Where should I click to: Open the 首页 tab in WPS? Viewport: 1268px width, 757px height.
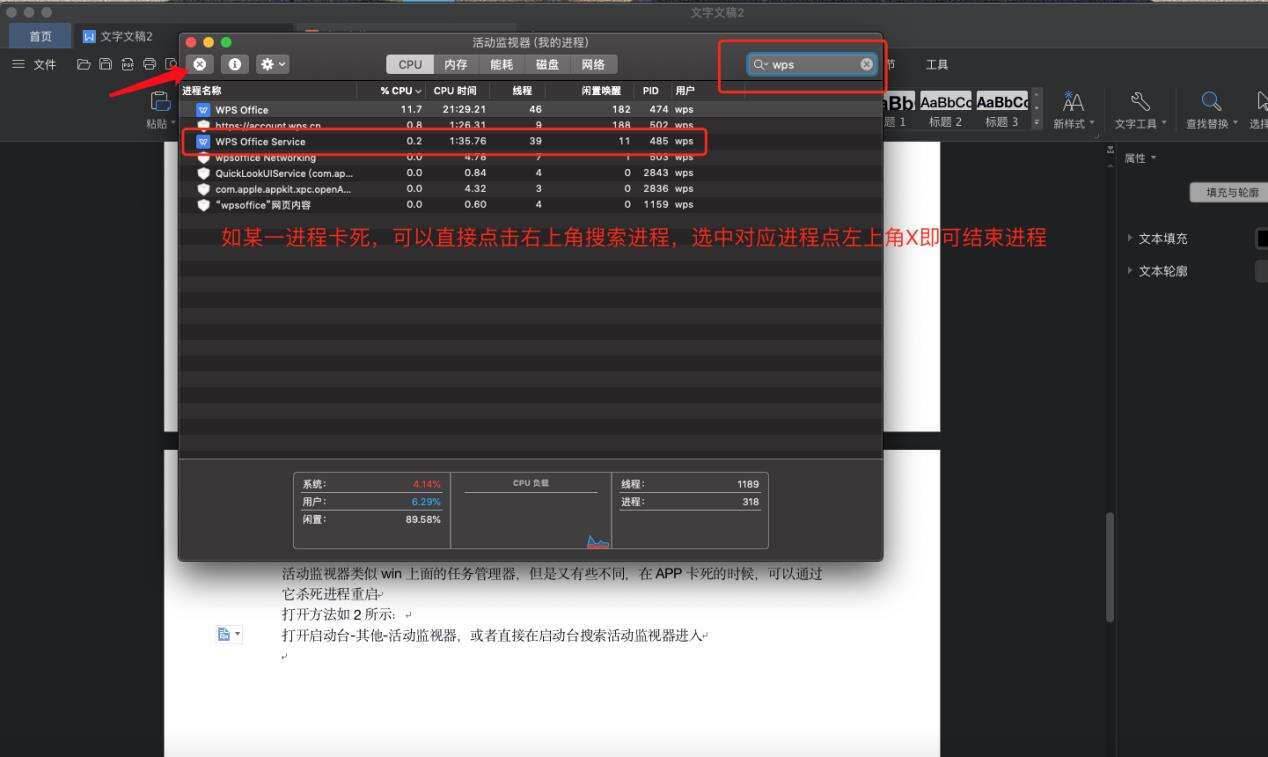(x=40, y=36)
